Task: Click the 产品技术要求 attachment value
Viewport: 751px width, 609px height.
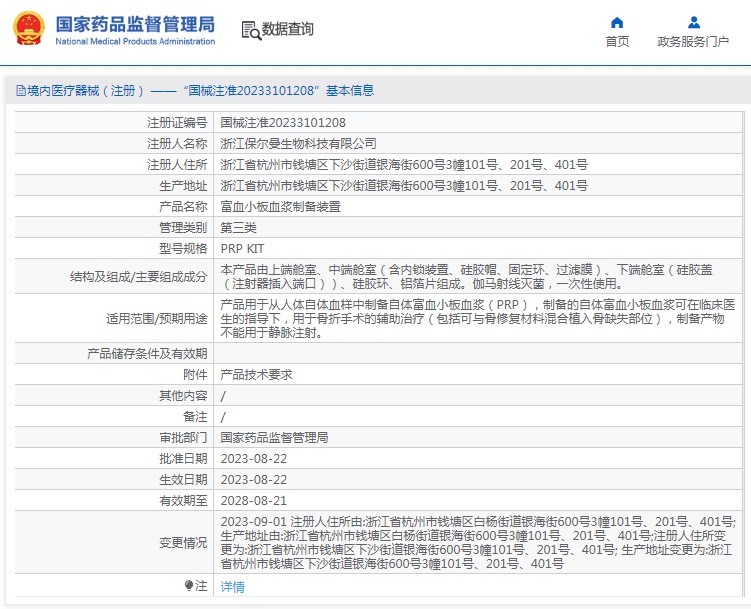Action: (256, 375)
